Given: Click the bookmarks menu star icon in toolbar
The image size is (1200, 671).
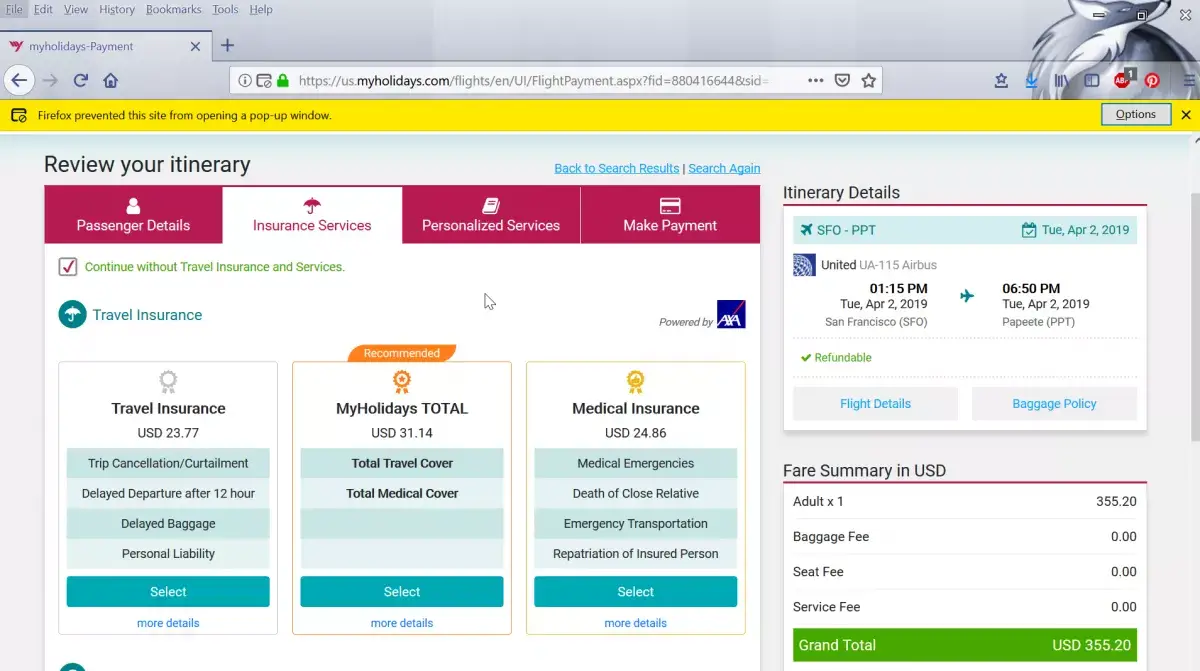Looking at the screenshot, I should tap(1001, 80).
